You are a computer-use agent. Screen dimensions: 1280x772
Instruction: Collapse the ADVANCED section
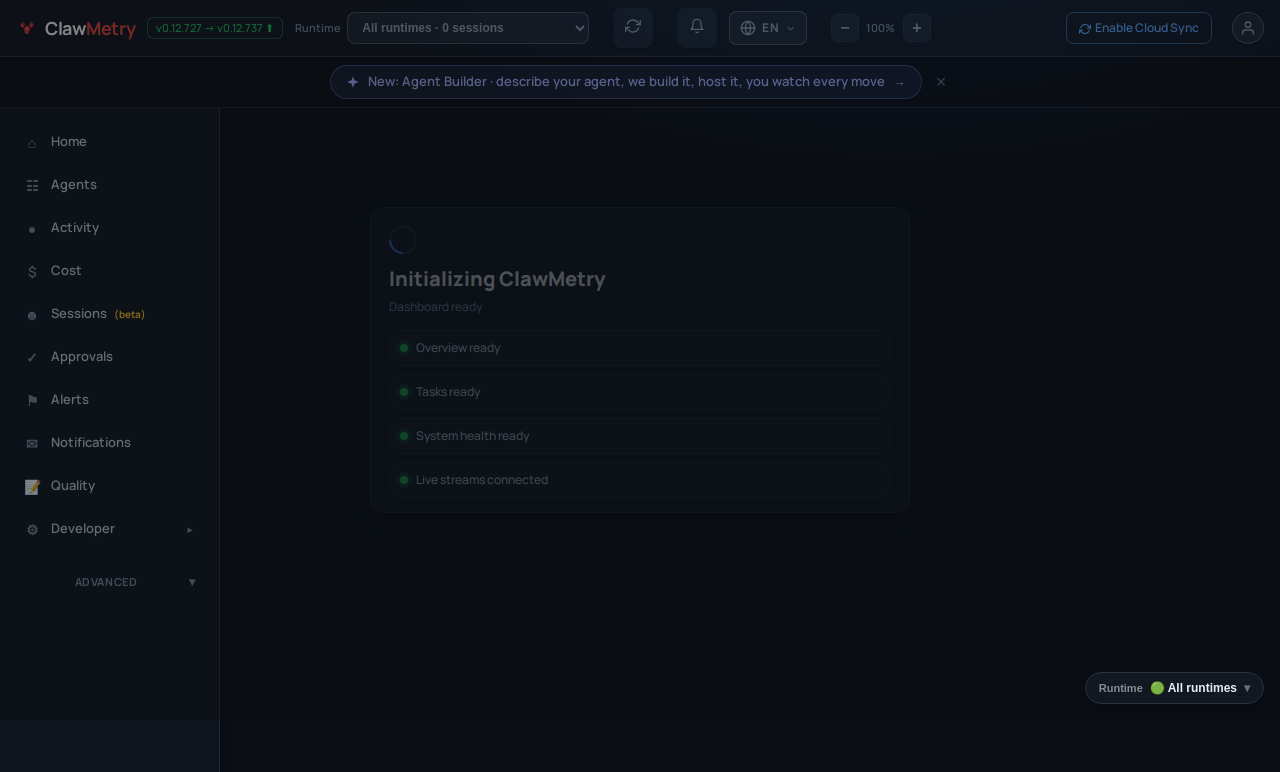(x=110, y=582)
